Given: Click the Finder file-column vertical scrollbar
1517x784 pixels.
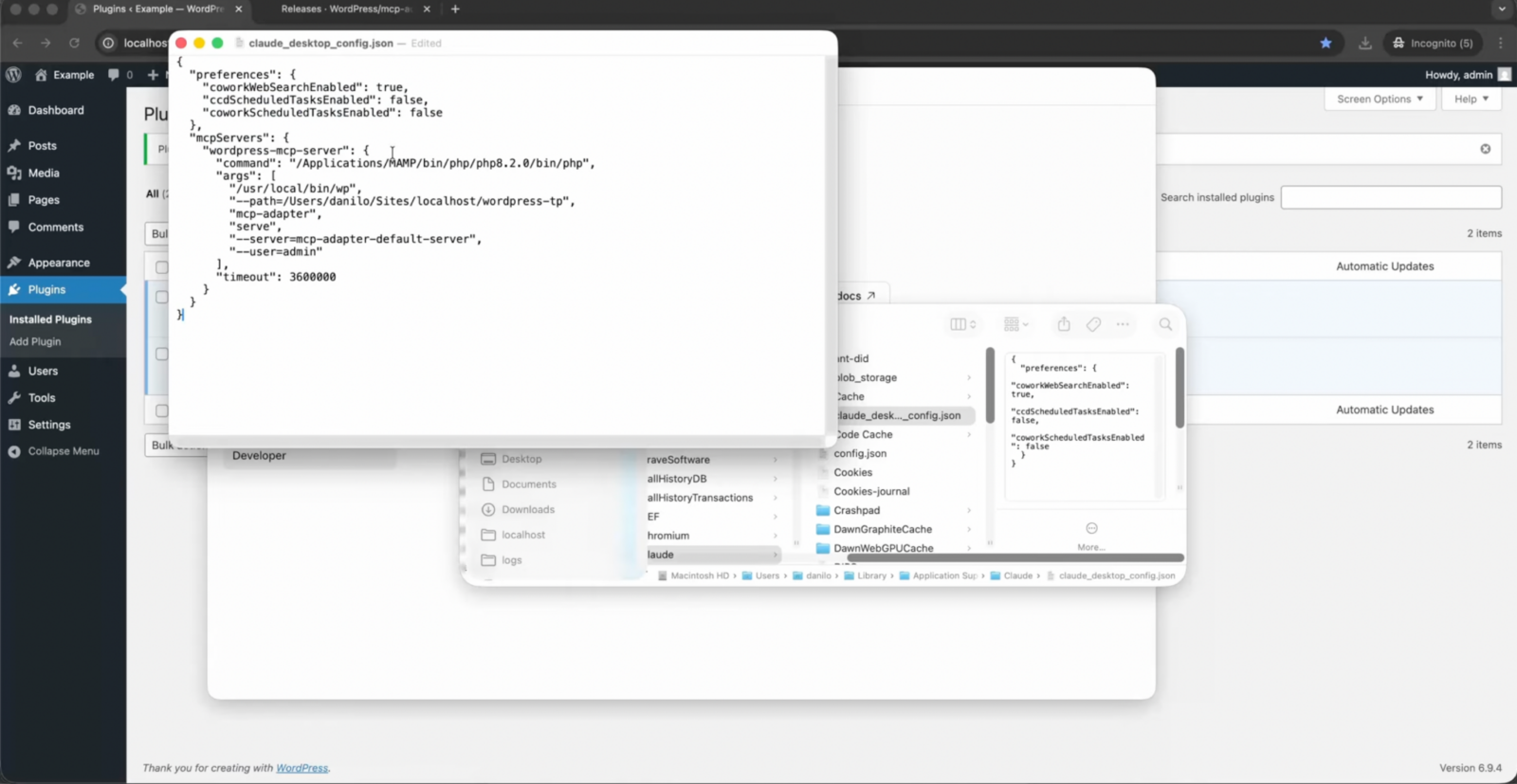Looking at the screenshot, I should point(990,386).
